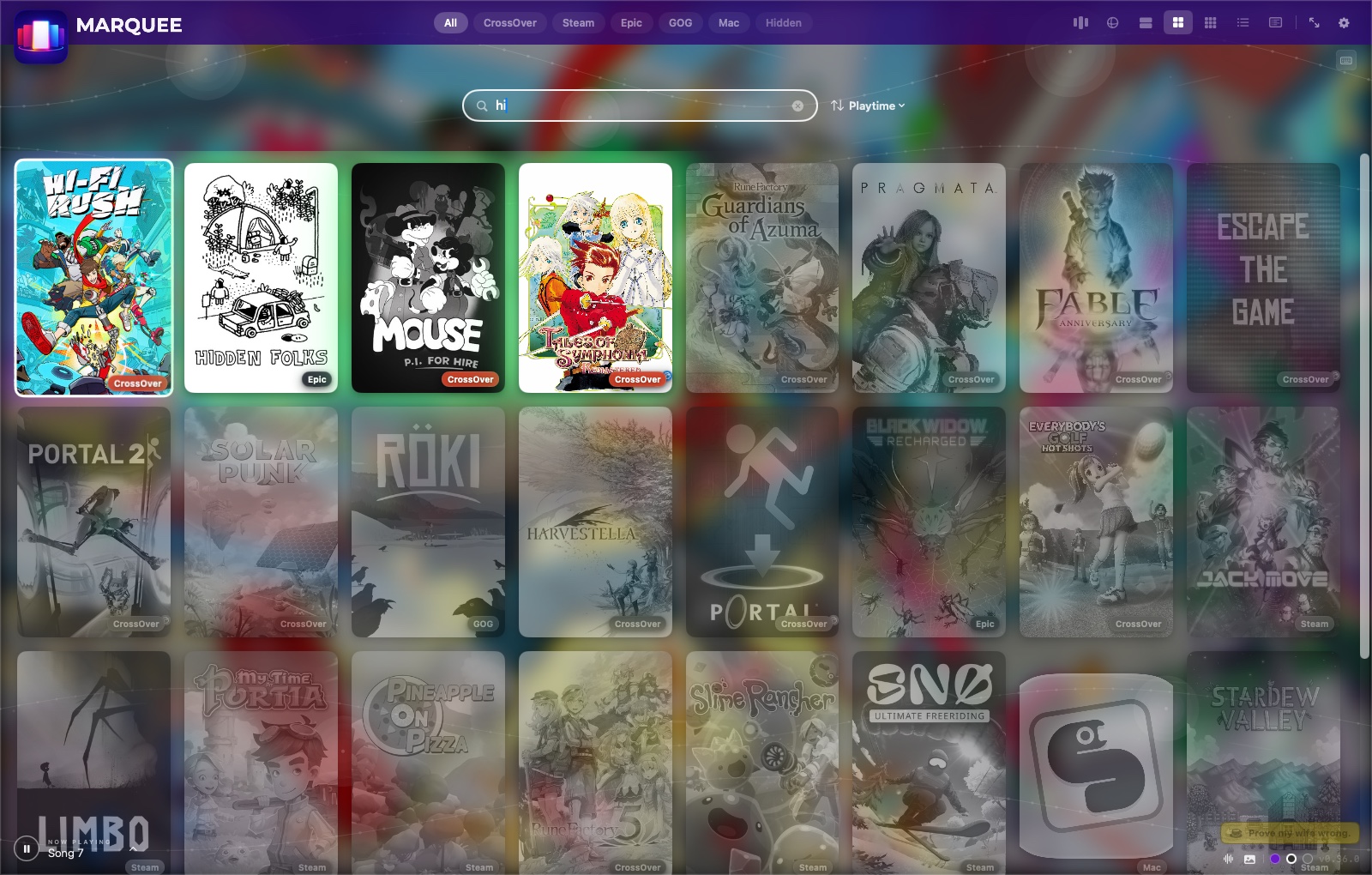Select the small nine-tile grid layout icon
Screen dimensions: 1372x875
point(1211,23)
